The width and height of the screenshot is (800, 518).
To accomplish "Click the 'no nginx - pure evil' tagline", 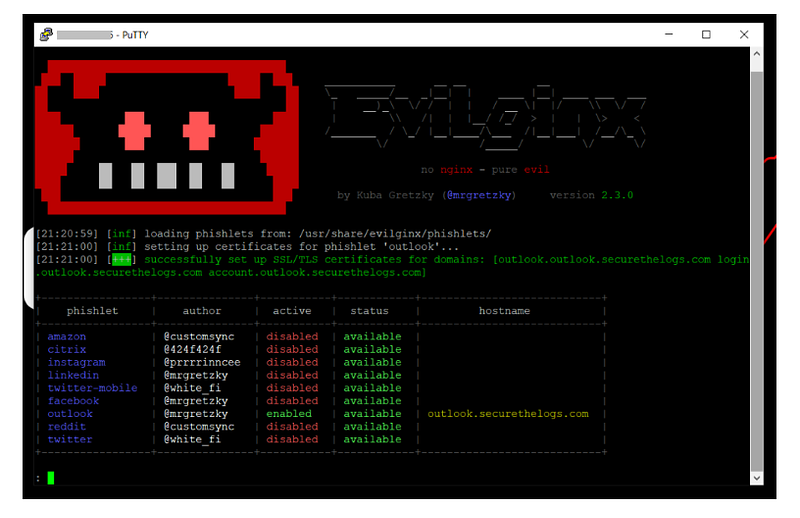I will 485,169.
